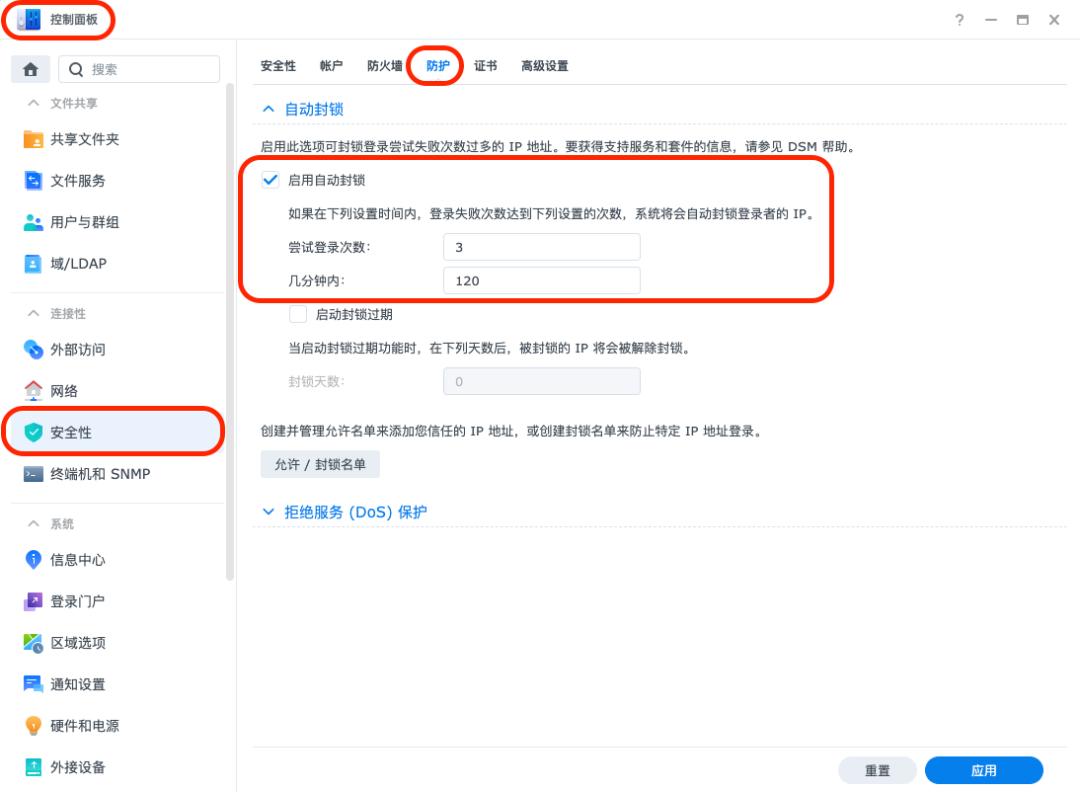Enable the 启动封锁过期 checkbox

[296, 314]
